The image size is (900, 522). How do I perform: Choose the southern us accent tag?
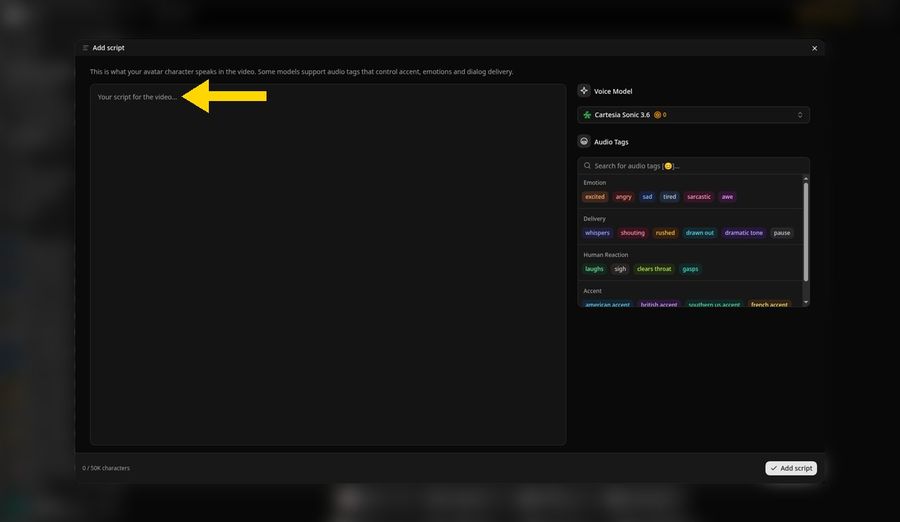pyautogui.click(x=714, y=304)
